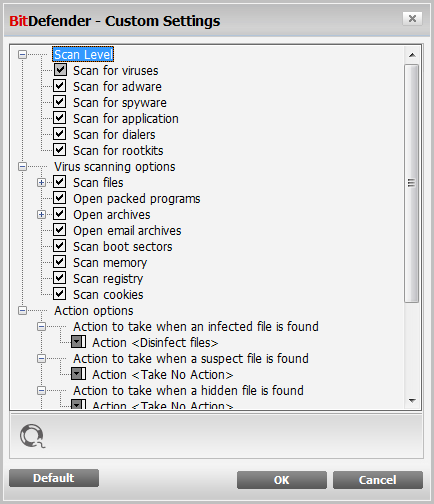The width and height of the screenshot is (434, 504).
Task: Collapse Virus scanning options section
Action: point(22,166)
